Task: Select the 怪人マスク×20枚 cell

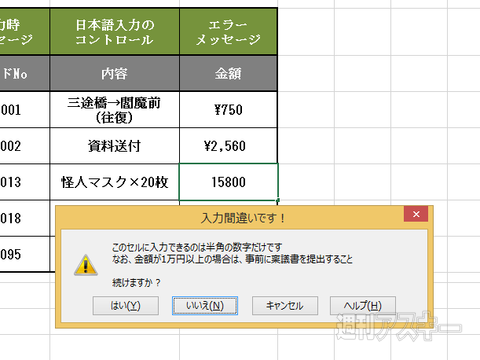Action: pyautogui.click(x=114, y=182)
